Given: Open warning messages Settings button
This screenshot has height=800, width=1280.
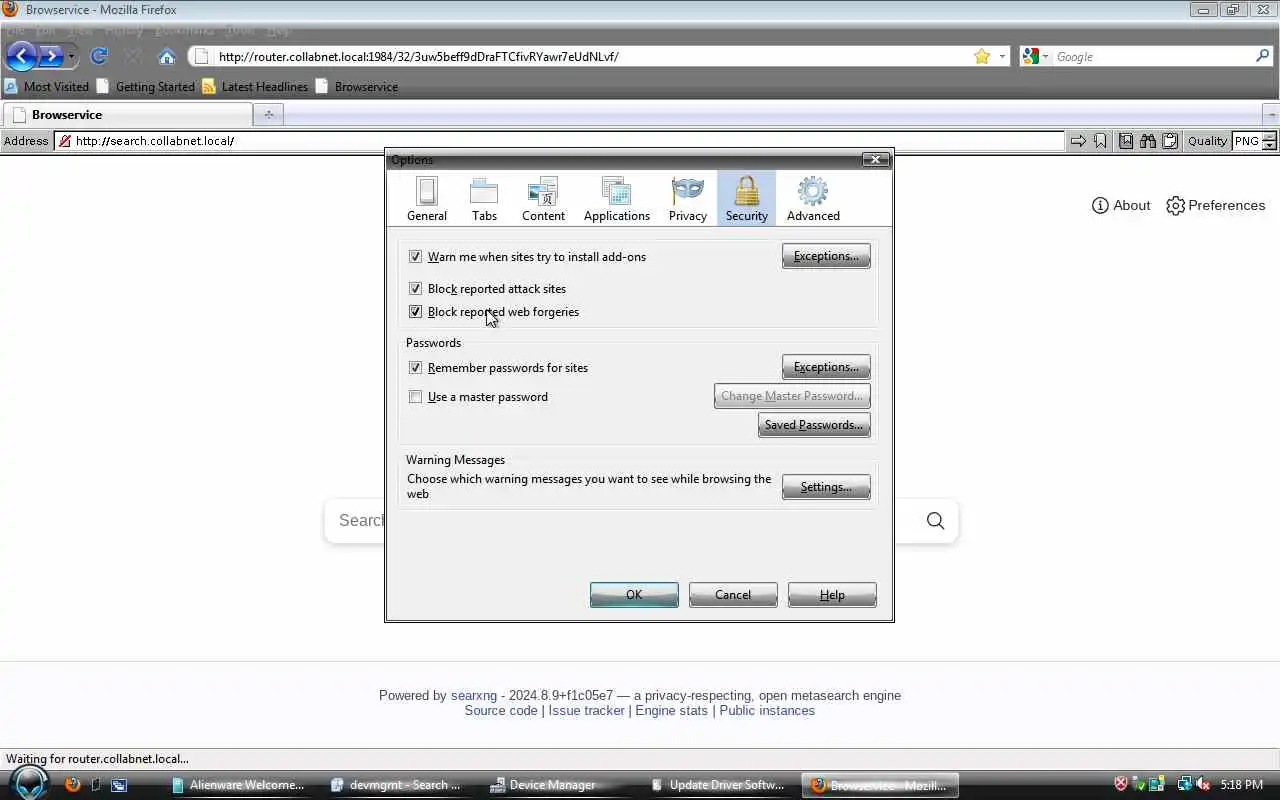Looking at the screenshot, I should (826, 487).
